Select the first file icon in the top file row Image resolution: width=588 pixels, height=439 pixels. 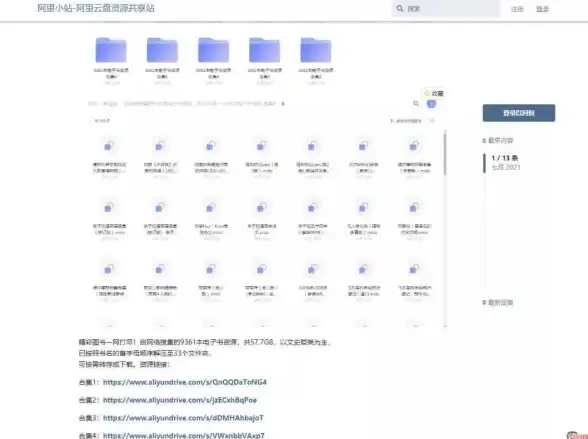(x=109, y=146)
